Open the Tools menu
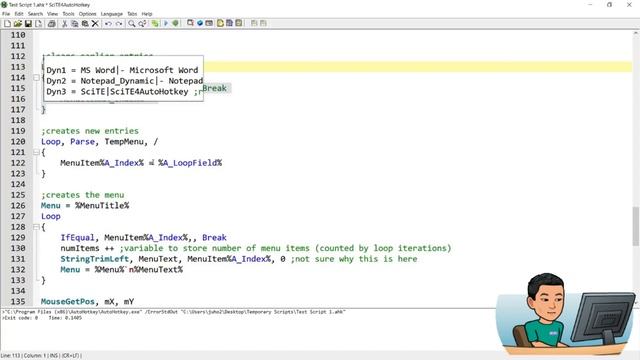This screenshot has height=360, width=640. pos(69,14)
